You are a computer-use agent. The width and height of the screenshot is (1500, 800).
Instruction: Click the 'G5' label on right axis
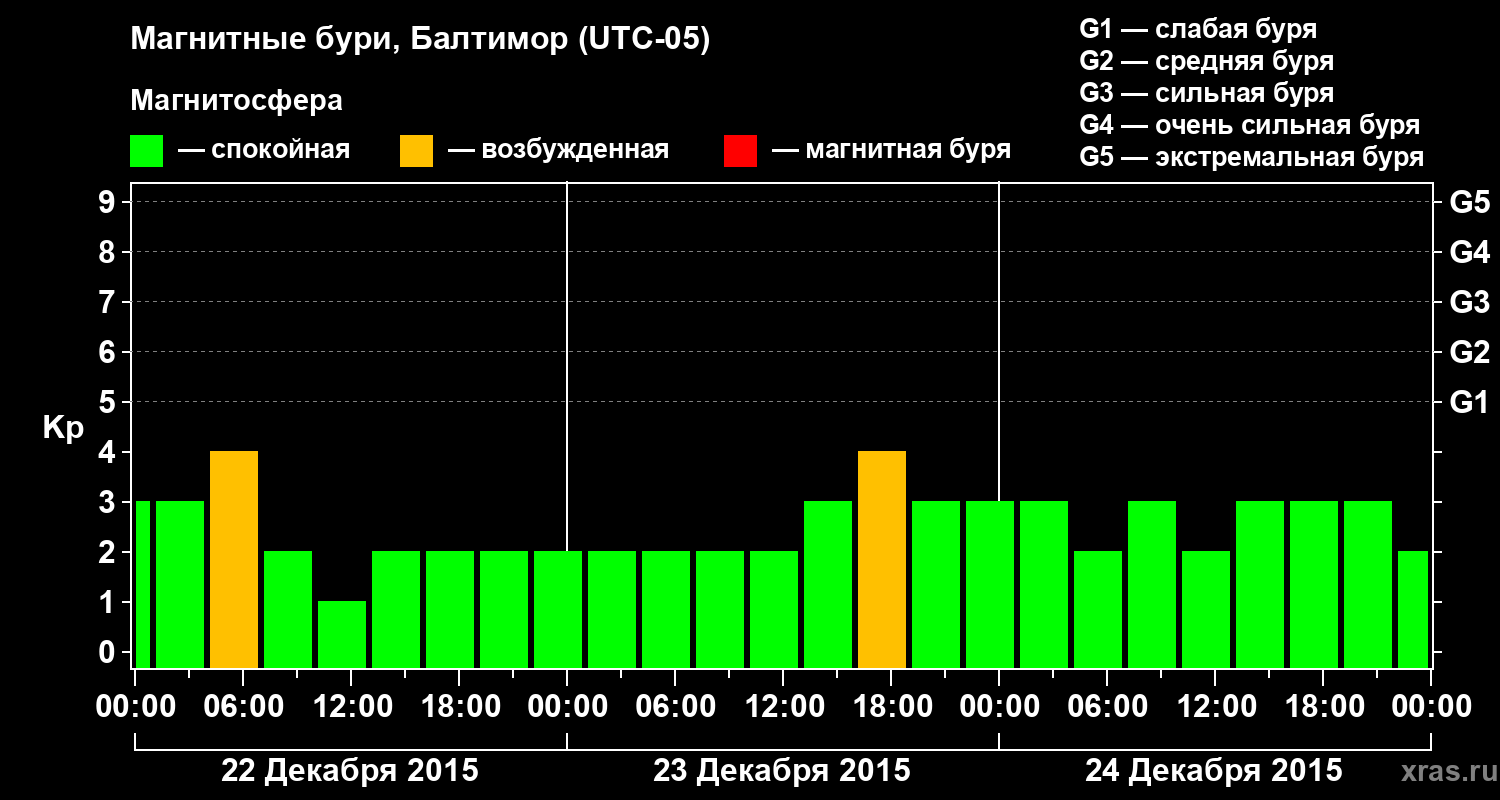tap(1469, 202)
